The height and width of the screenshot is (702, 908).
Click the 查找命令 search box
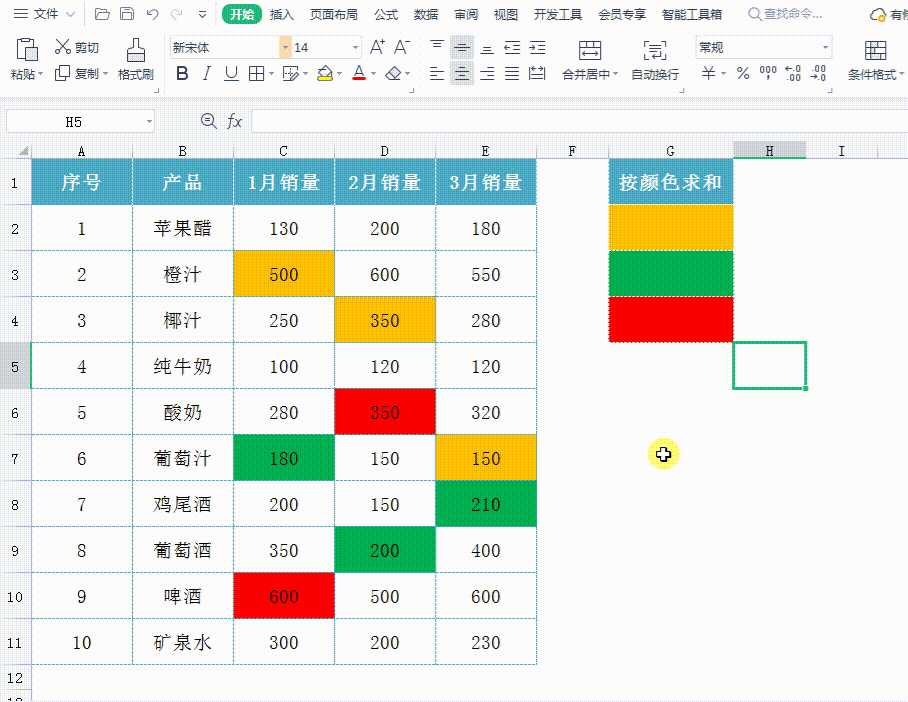785,14
